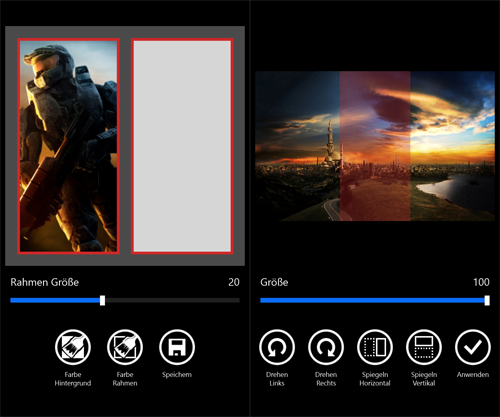Rotate the image using Drehen Links

click(x=277, y=347)
